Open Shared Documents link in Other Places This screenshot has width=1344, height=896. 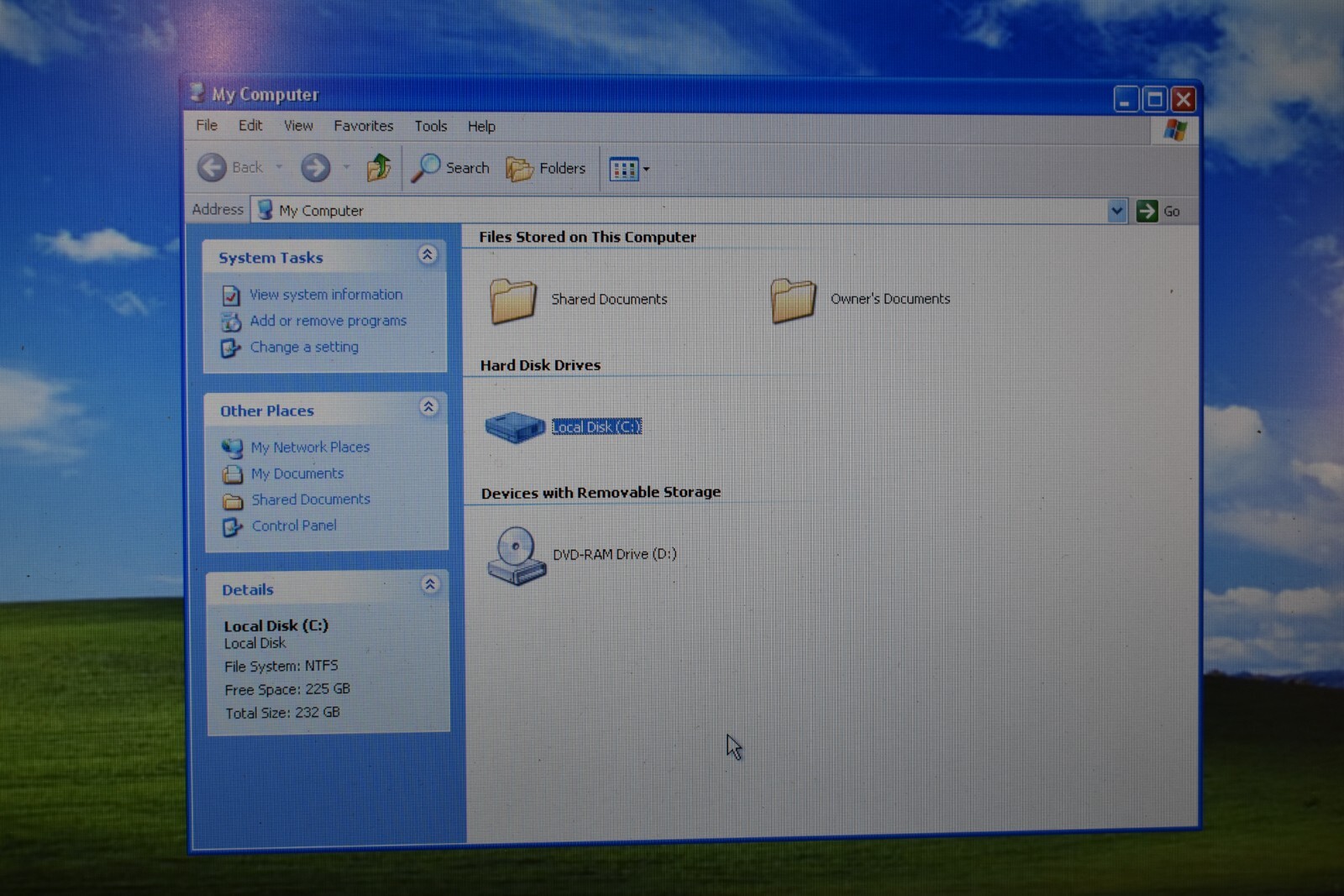point(311,500)
